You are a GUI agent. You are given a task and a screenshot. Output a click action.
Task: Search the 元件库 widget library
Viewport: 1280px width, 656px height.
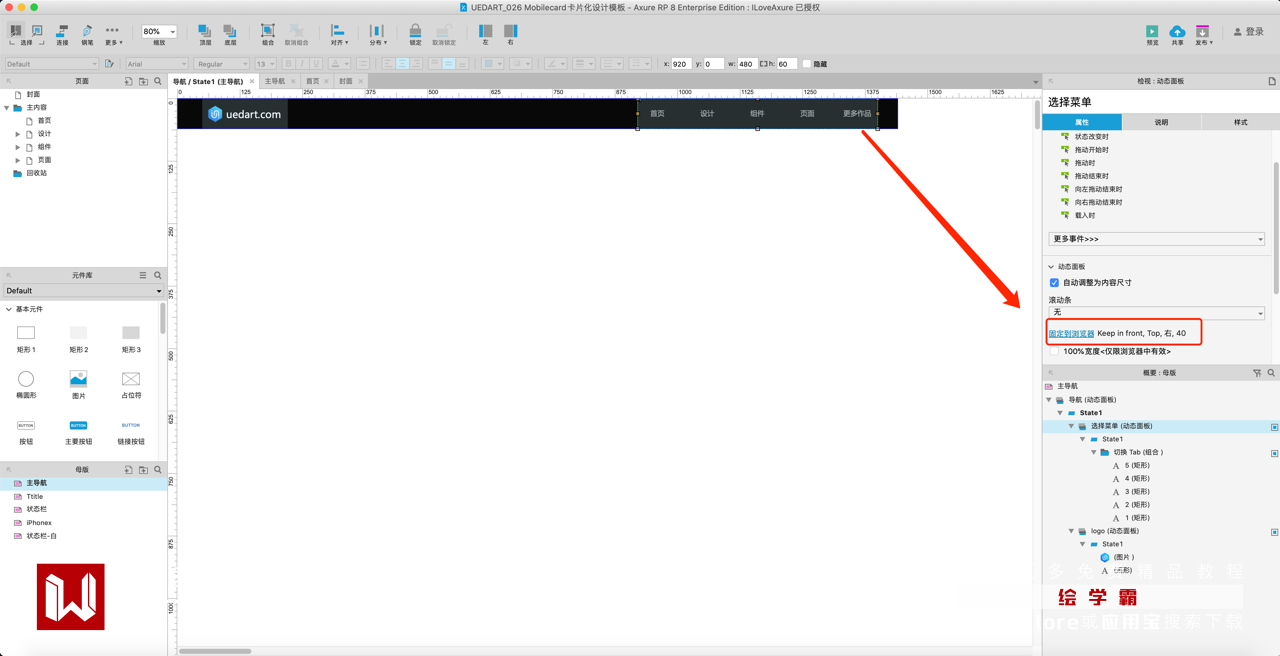pos(158,275)
